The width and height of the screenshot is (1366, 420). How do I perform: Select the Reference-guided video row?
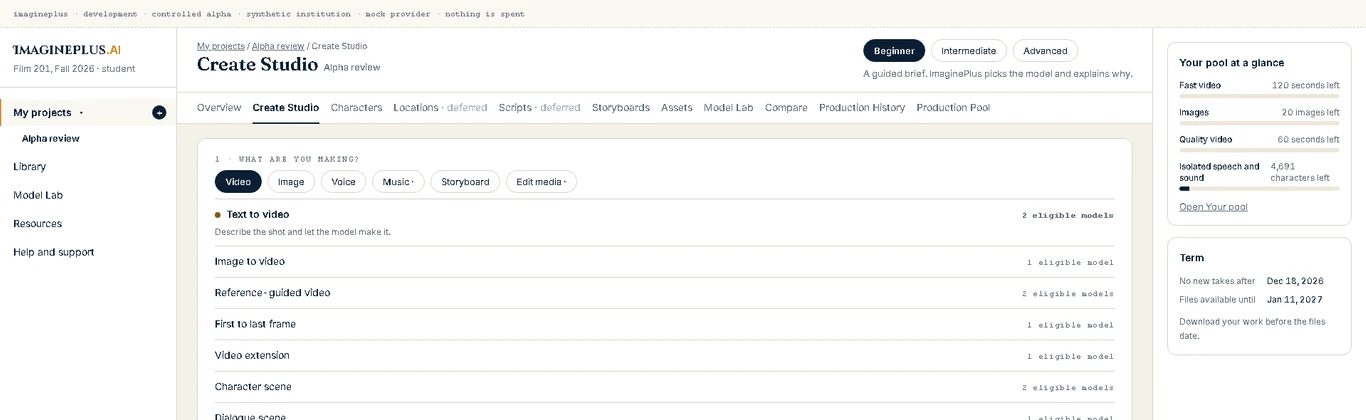tap(664, 293)
